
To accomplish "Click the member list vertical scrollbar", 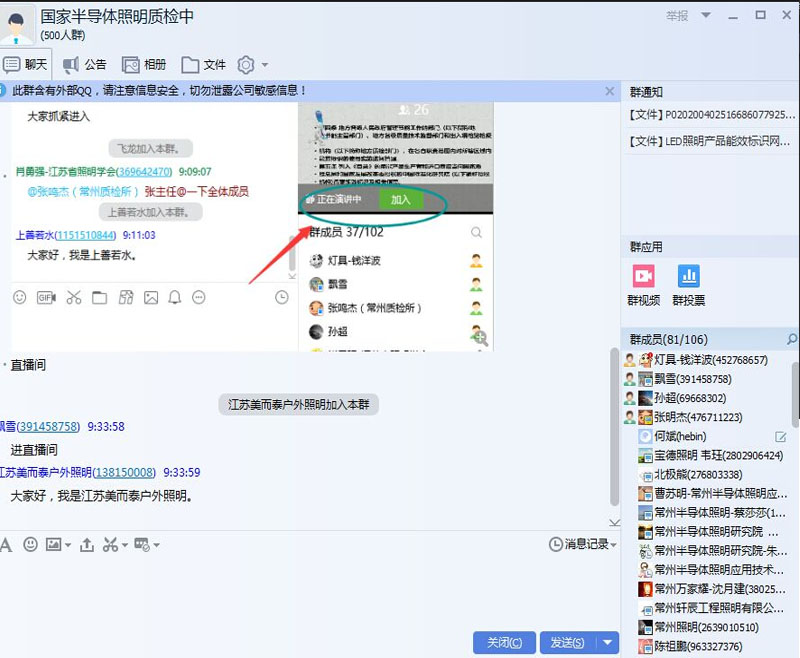I will pos(795,394).
